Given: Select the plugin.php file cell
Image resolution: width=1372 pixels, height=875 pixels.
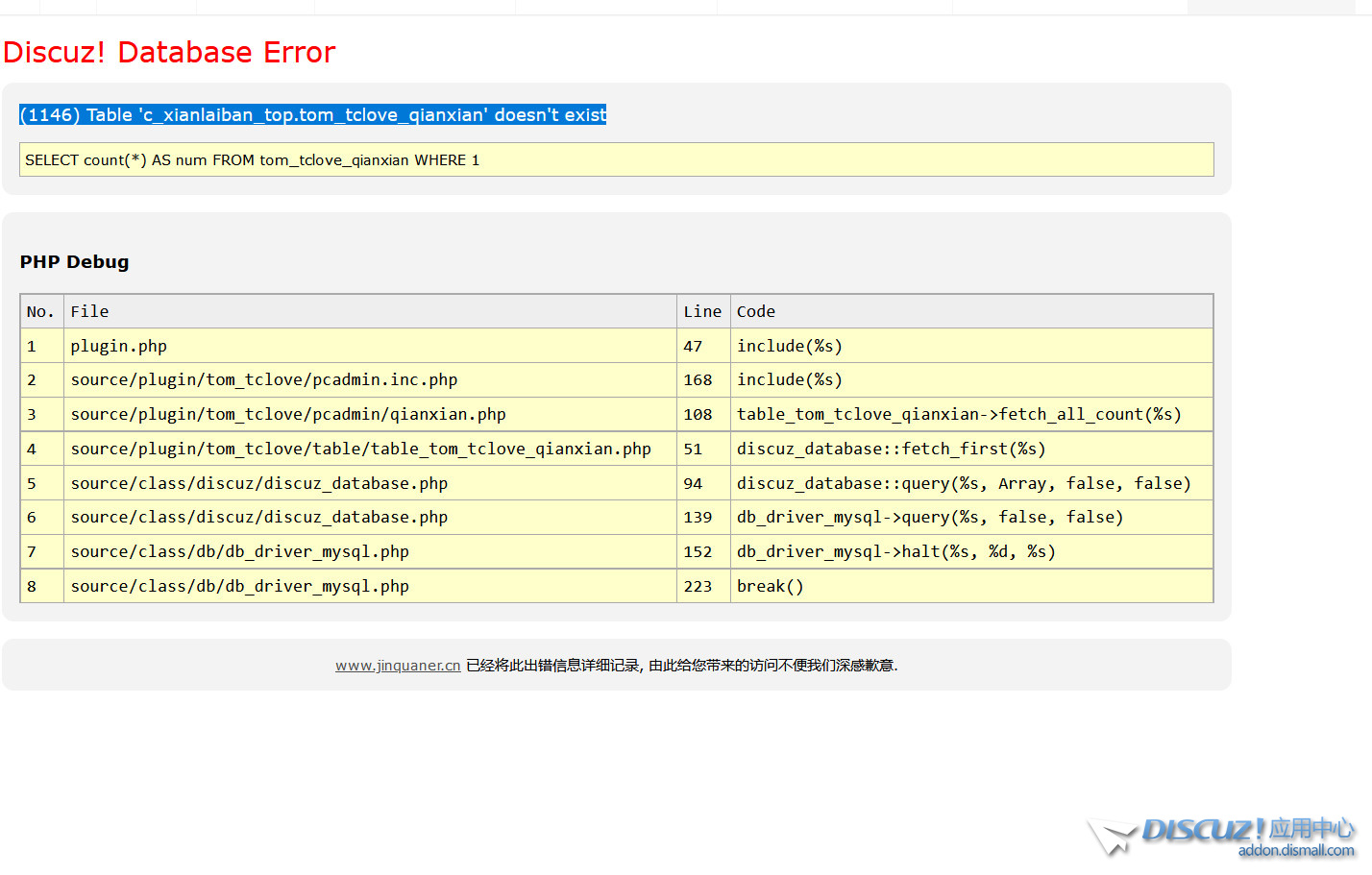Looking at the screenshot, I should pos(119,346).
